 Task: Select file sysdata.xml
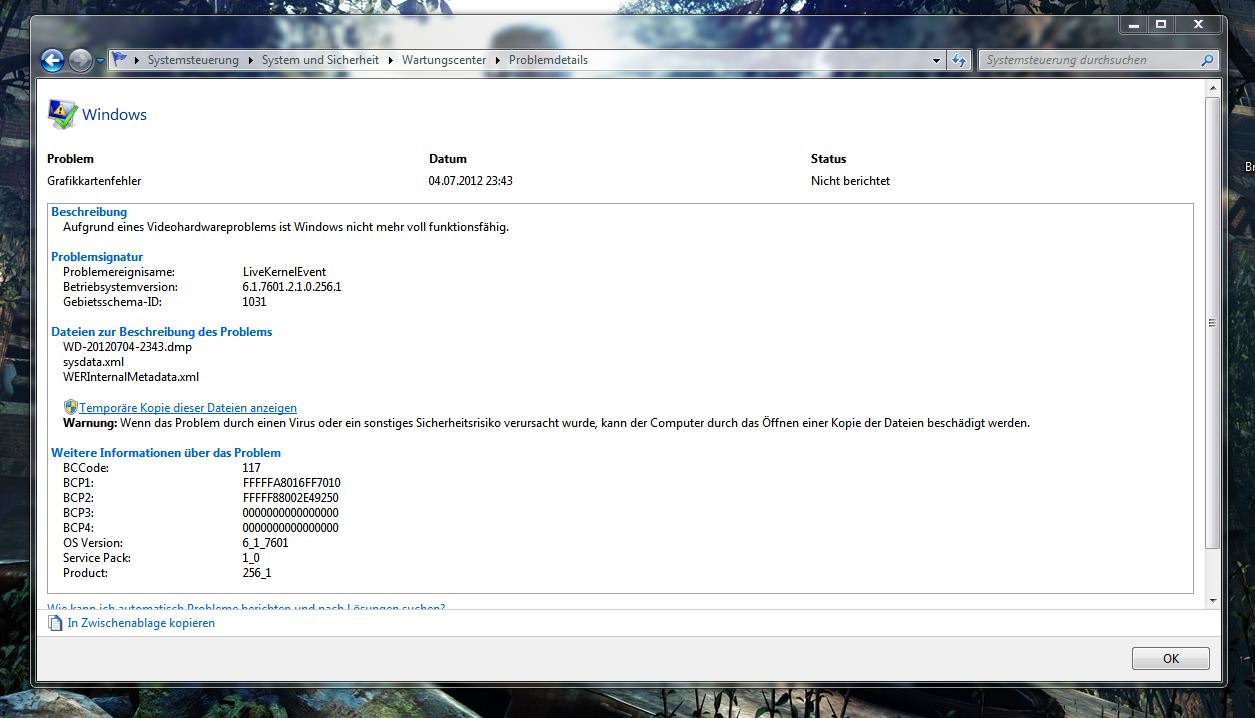pos(93,362)
